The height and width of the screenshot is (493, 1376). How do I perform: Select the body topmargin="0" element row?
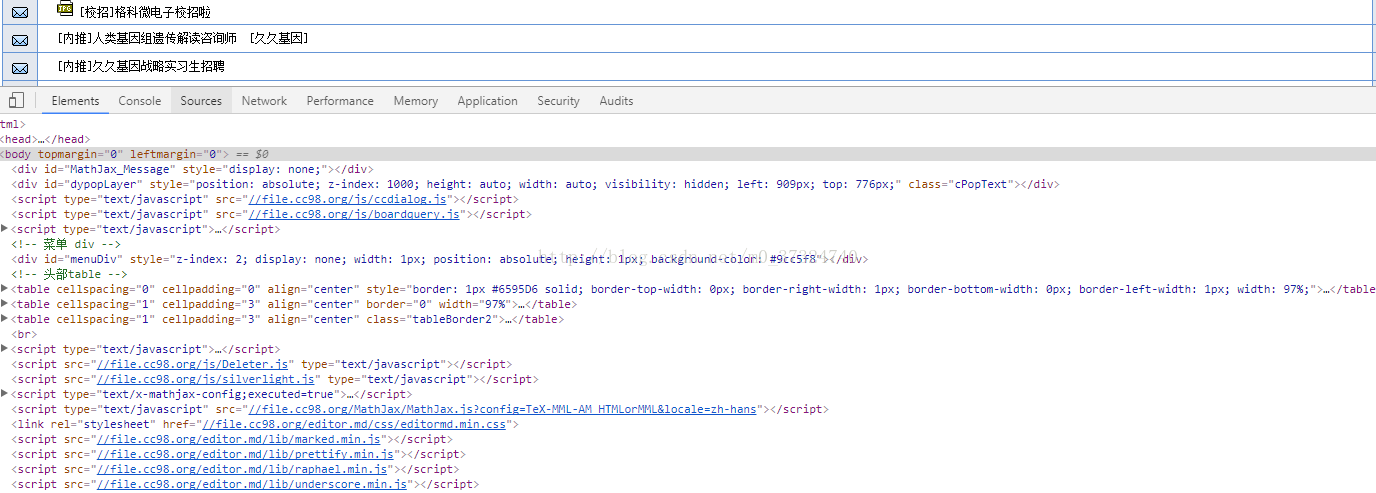click(x=688, y=154)
